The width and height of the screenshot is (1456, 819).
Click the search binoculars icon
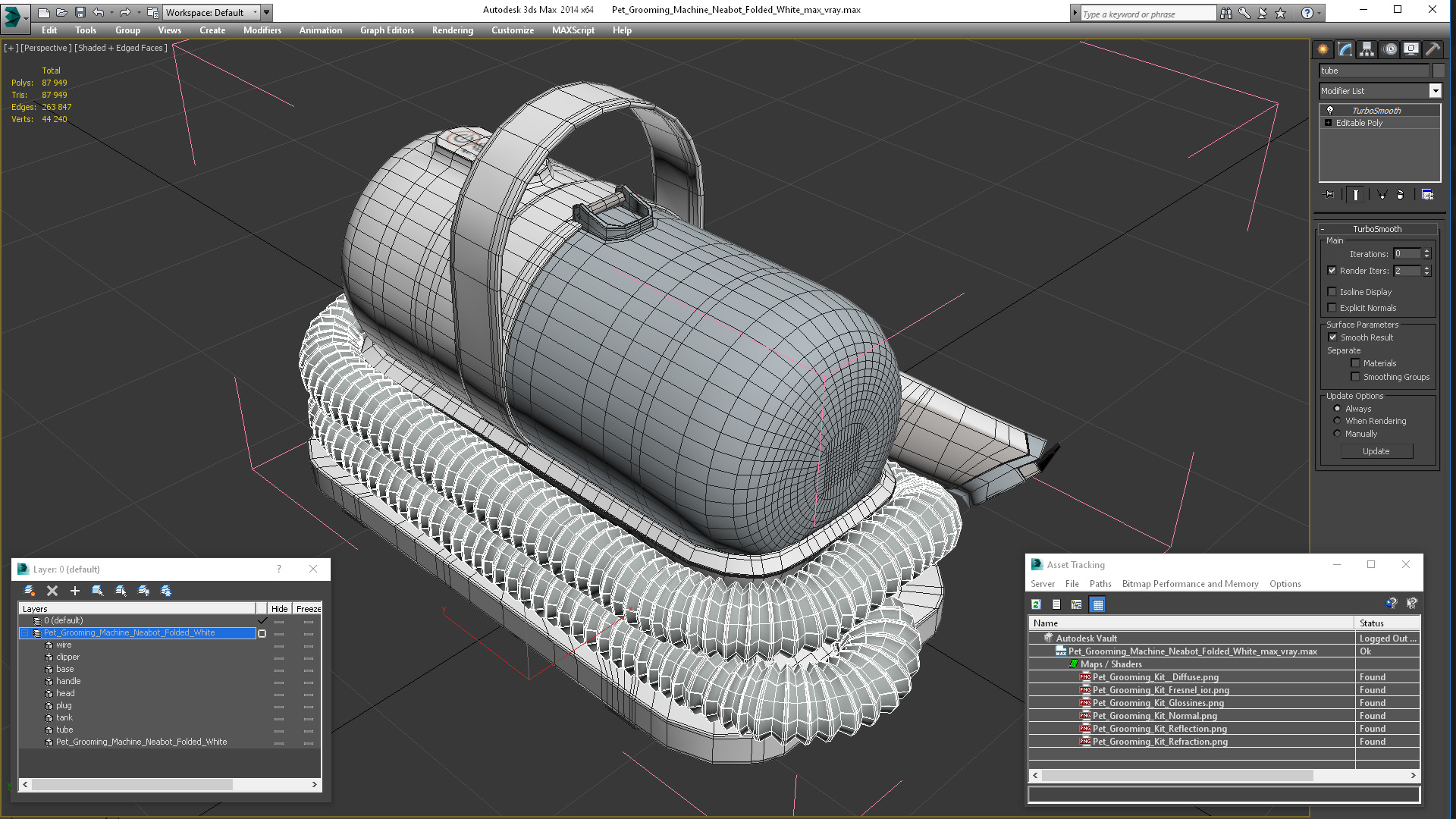[x=1226, y=13]
